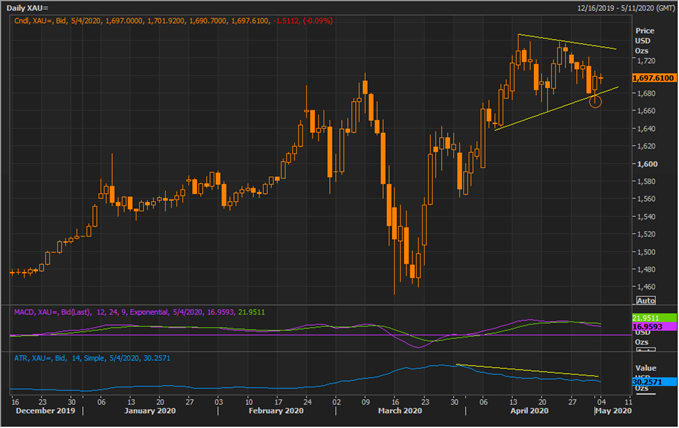Click the 12/16/2019 - 5/11/2020 (GMT) date range

pyautogui.click(x=626, y=8)
